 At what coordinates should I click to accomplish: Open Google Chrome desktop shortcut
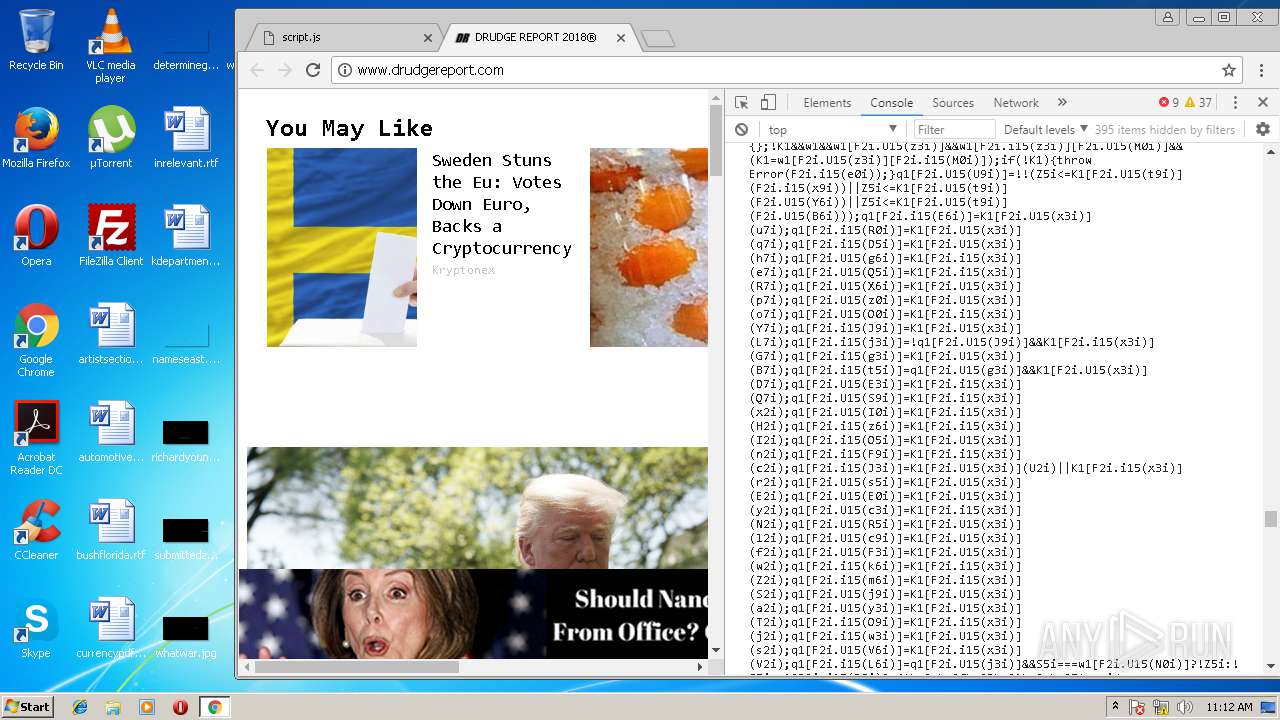(36, 341)
